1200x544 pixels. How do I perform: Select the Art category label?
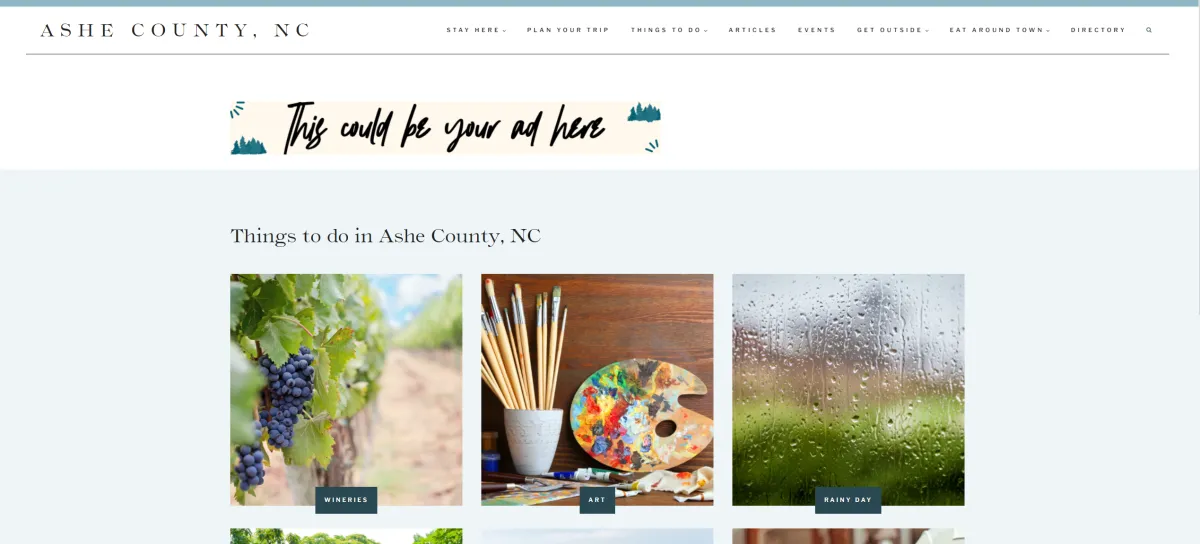[597, 500]
